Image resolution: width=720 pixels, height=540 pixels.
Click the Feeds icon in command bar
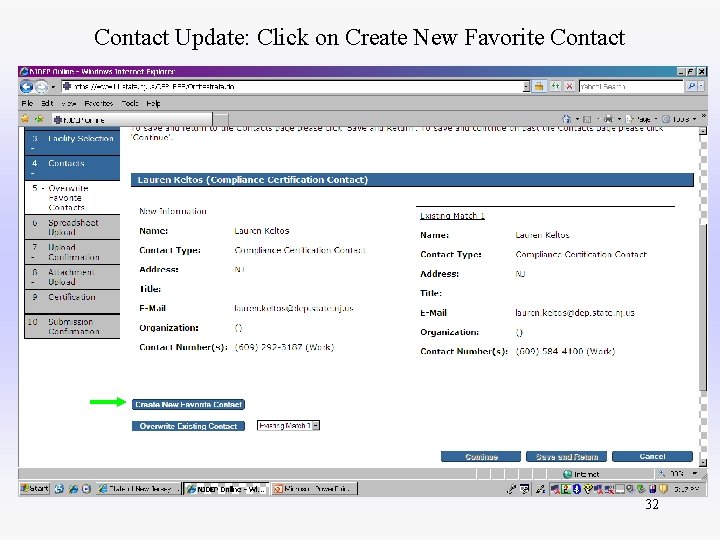587,119
